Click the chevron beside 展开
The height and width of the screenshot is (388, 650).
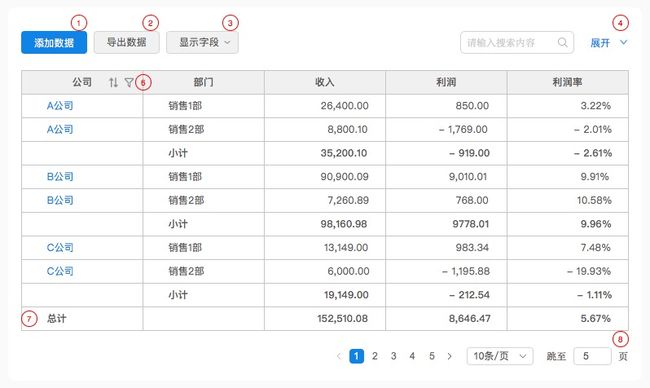point(623,42)
